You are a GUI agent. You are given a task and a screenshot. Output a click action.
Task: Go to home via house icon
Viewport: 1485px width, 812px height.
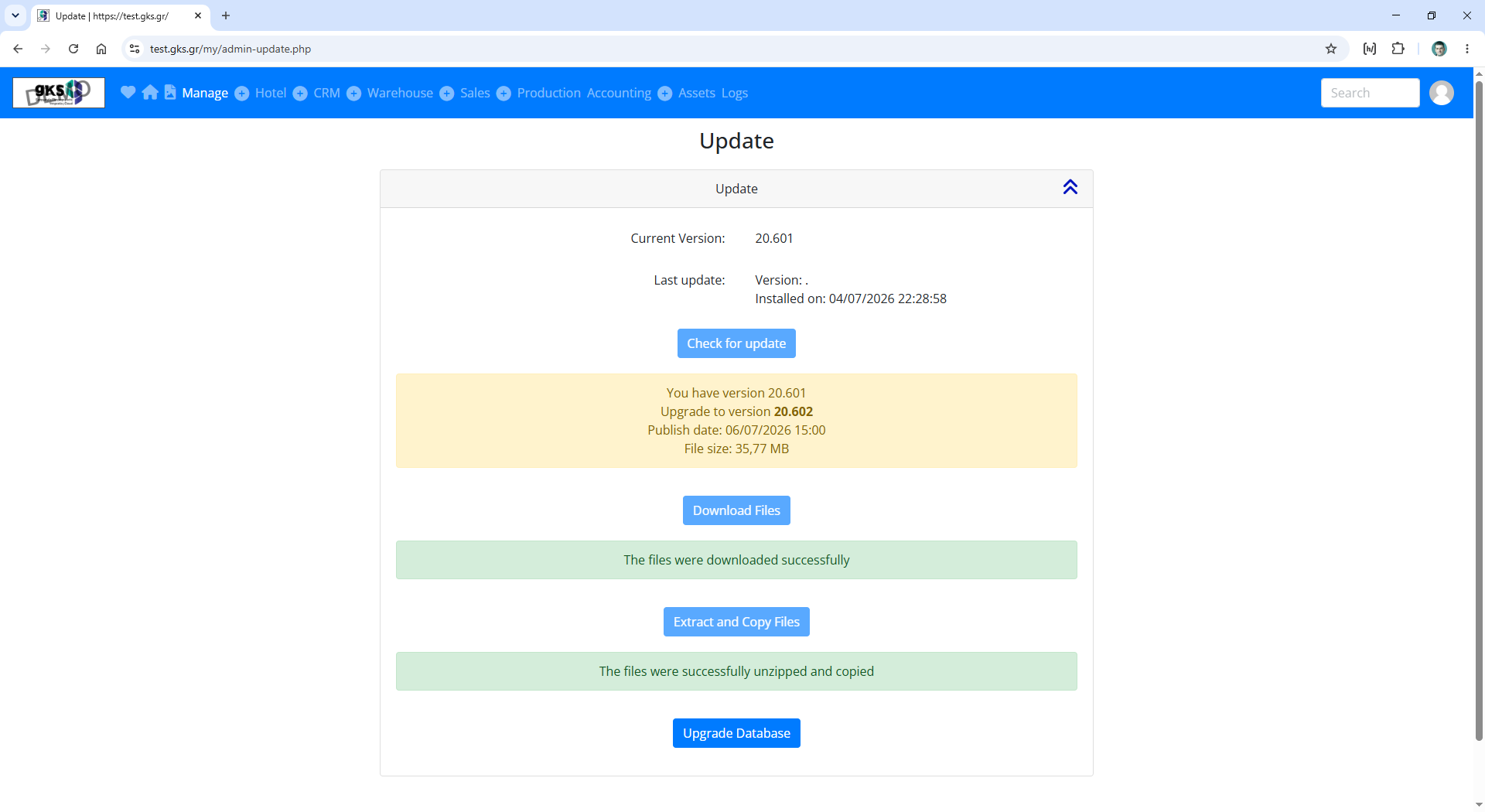[150, 92]
